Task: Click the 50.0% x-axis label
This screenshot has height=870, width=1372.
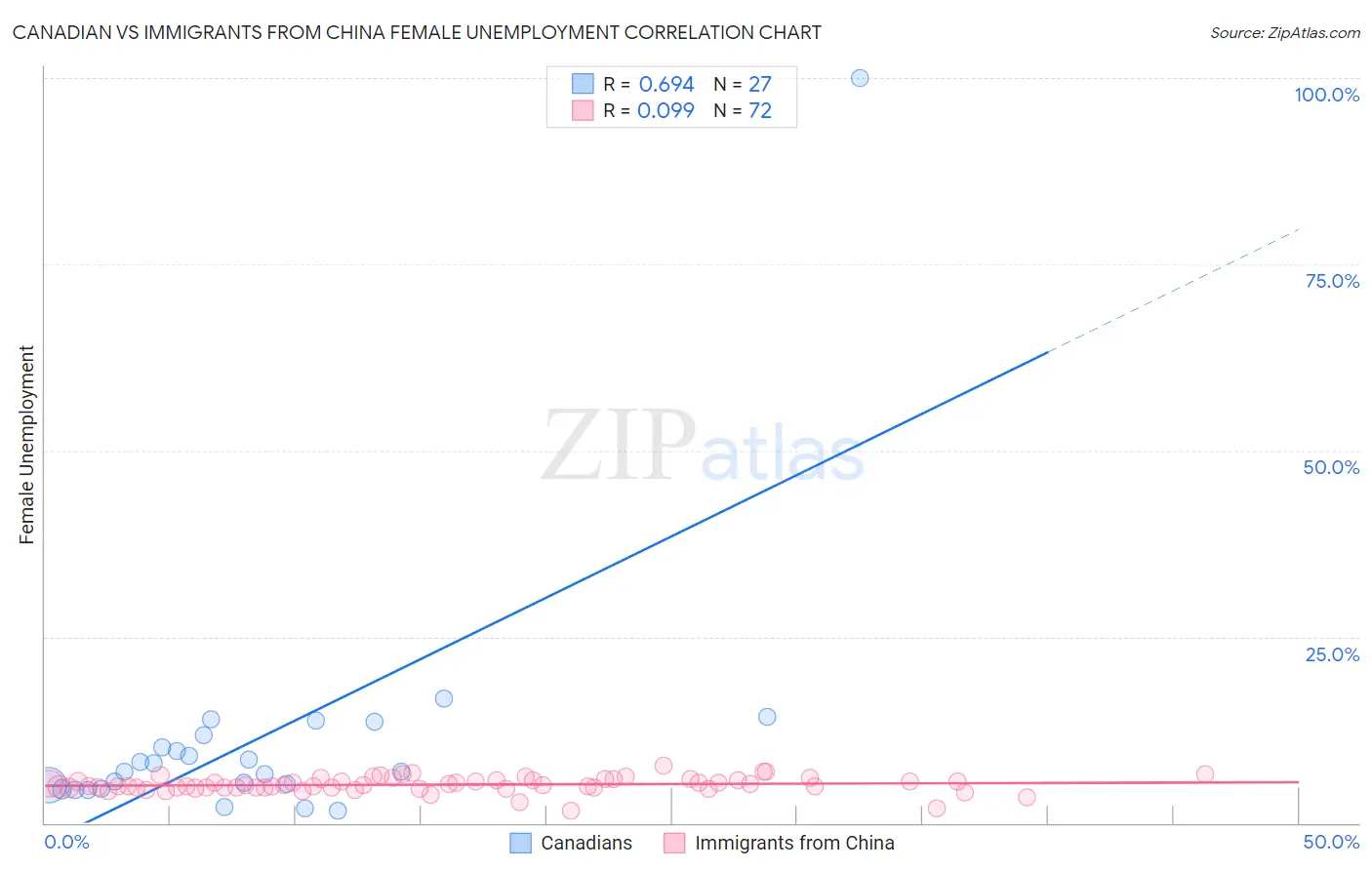Action: pos(1331,842)
